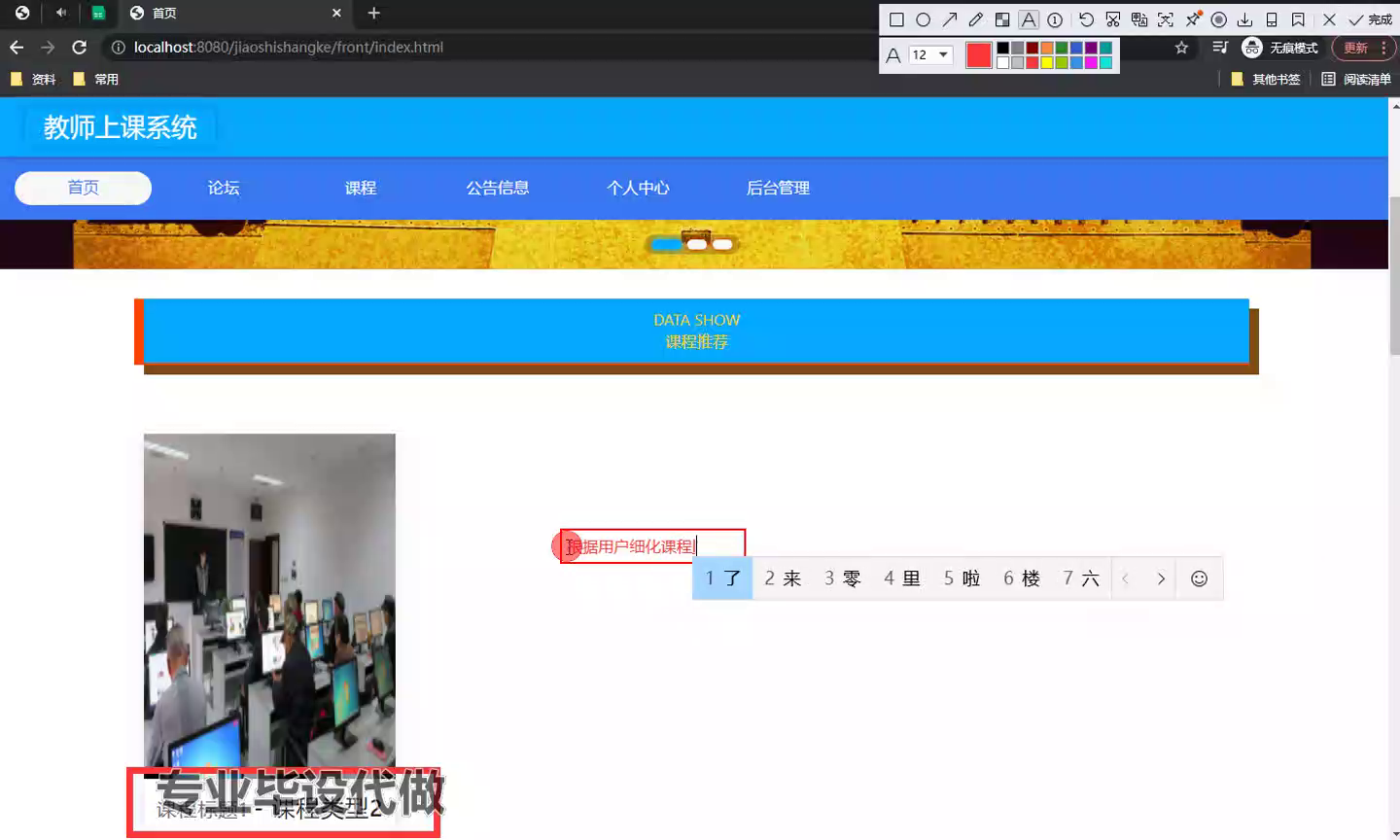Send screenshot to phone icon
Image resolution: width=1400 pixels, height=840 pixels.
click(x=1272, y=19)
